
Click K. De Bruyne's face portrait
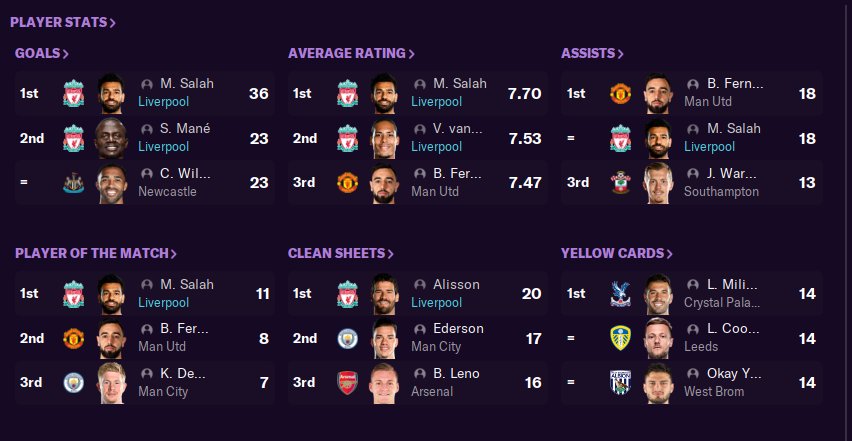(x=111, y=383)
